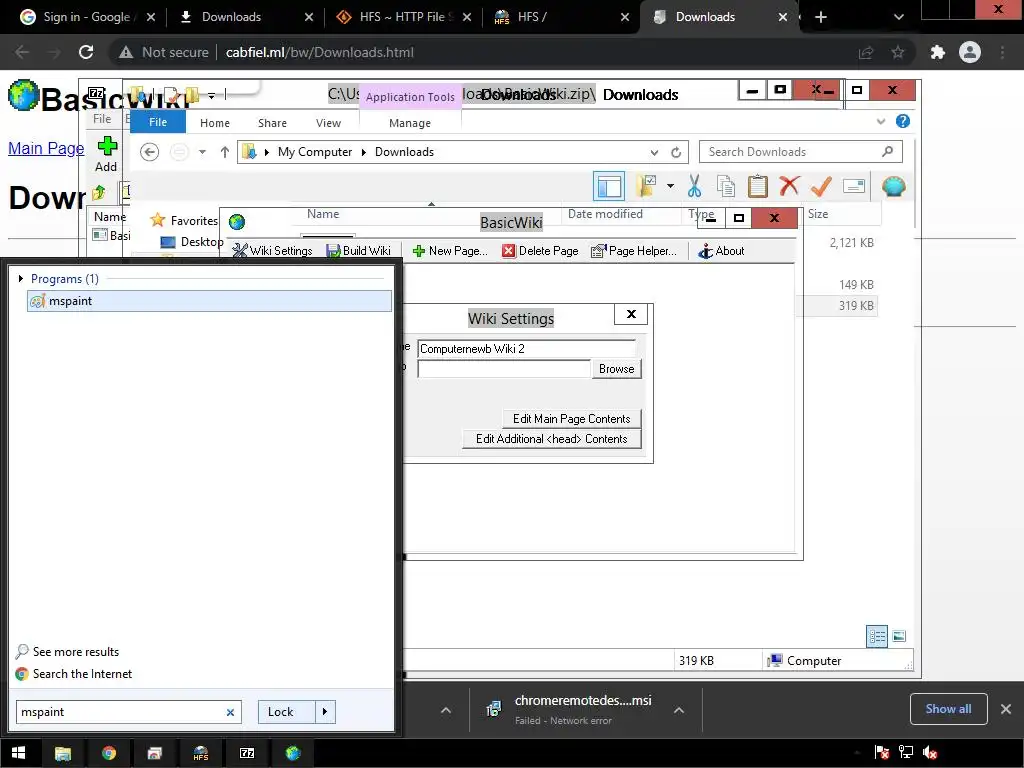
Task: Click the folder options checkmark icon
Action: (x=647, y=186)
